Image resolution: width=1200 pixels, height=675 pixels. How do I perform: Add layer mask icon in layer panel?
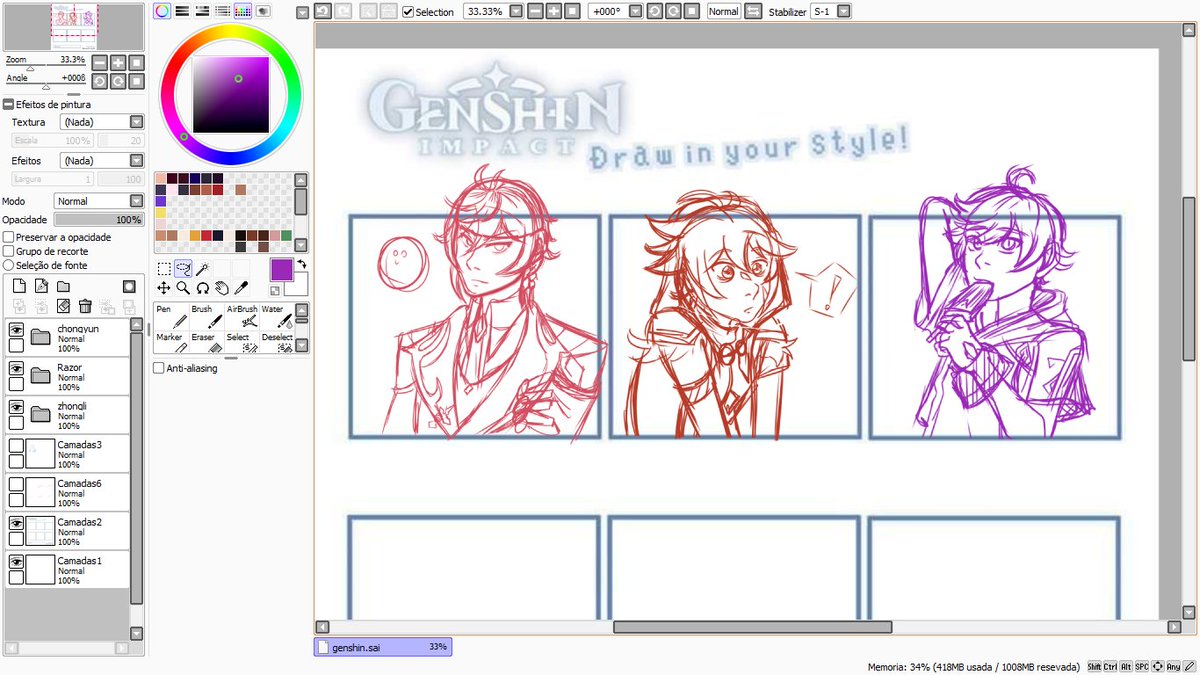(129, 286)
